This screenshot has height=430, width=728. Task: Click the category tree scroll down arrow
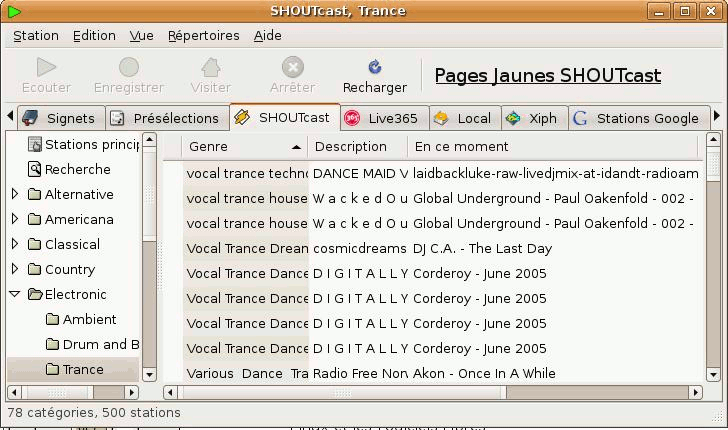coord(149,374)
